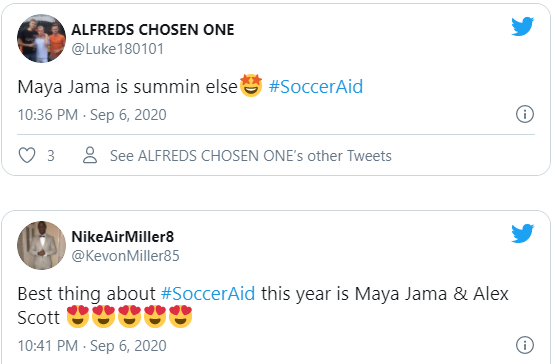The width and height of the screenshot is (555, 364).
Task: Open ALFREDS CHOSEN ONE profile picture
Action: [41, 39]
